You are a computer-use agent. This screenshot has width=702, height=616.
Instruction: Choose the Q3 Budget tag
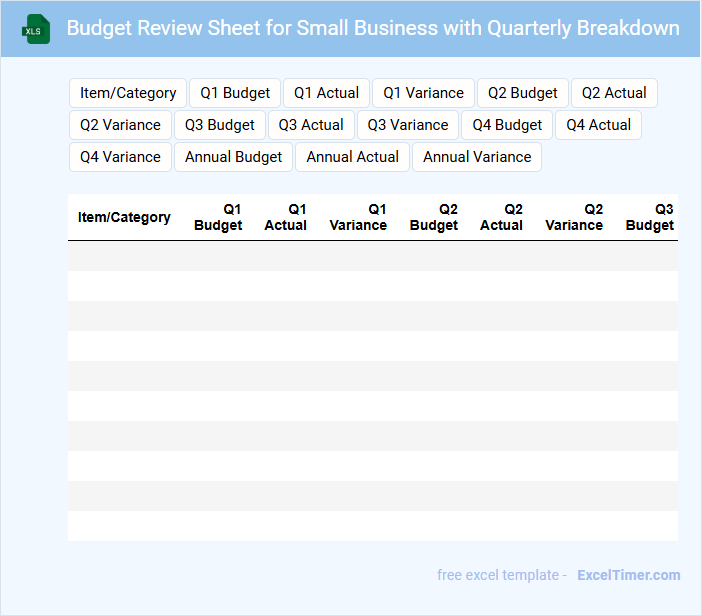pyautogui.click(x=220, y=125)
